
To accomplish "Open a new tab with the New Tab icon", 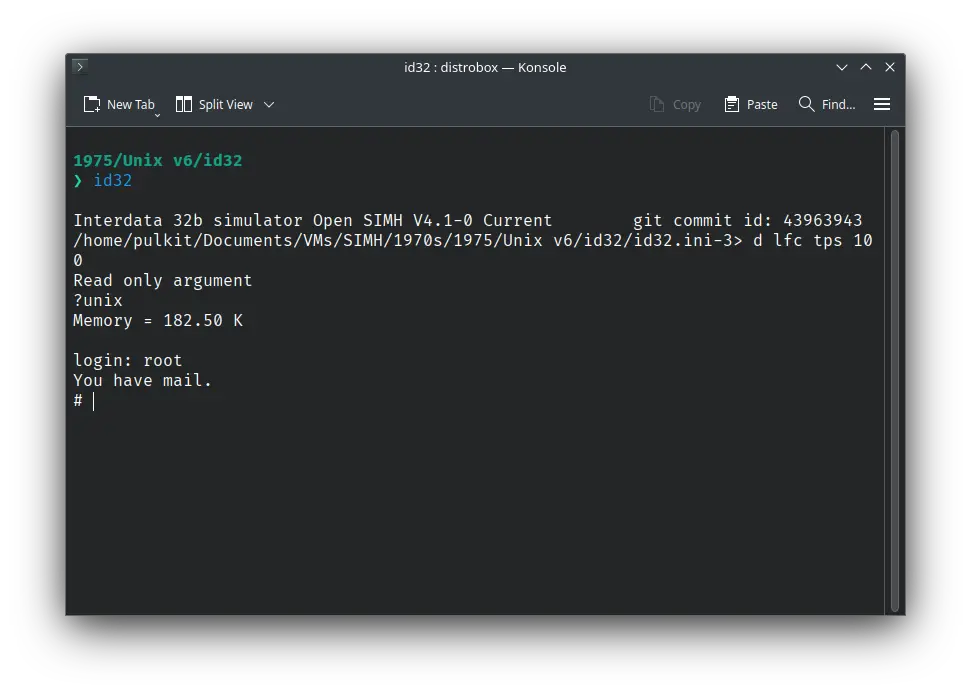I will (x=90, y=103).
